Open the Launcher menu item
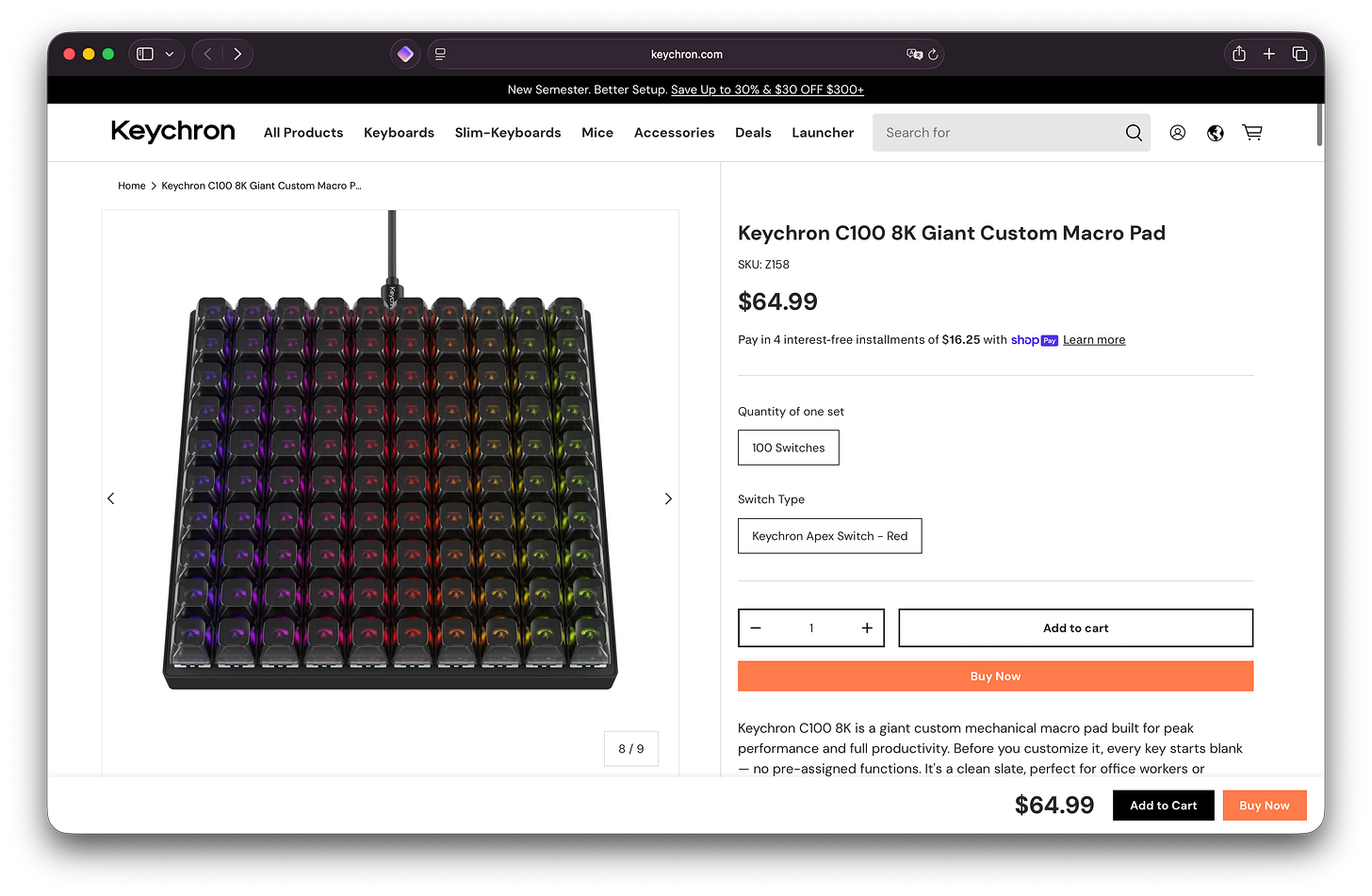The image size is (1372, 896). (823, 133)
